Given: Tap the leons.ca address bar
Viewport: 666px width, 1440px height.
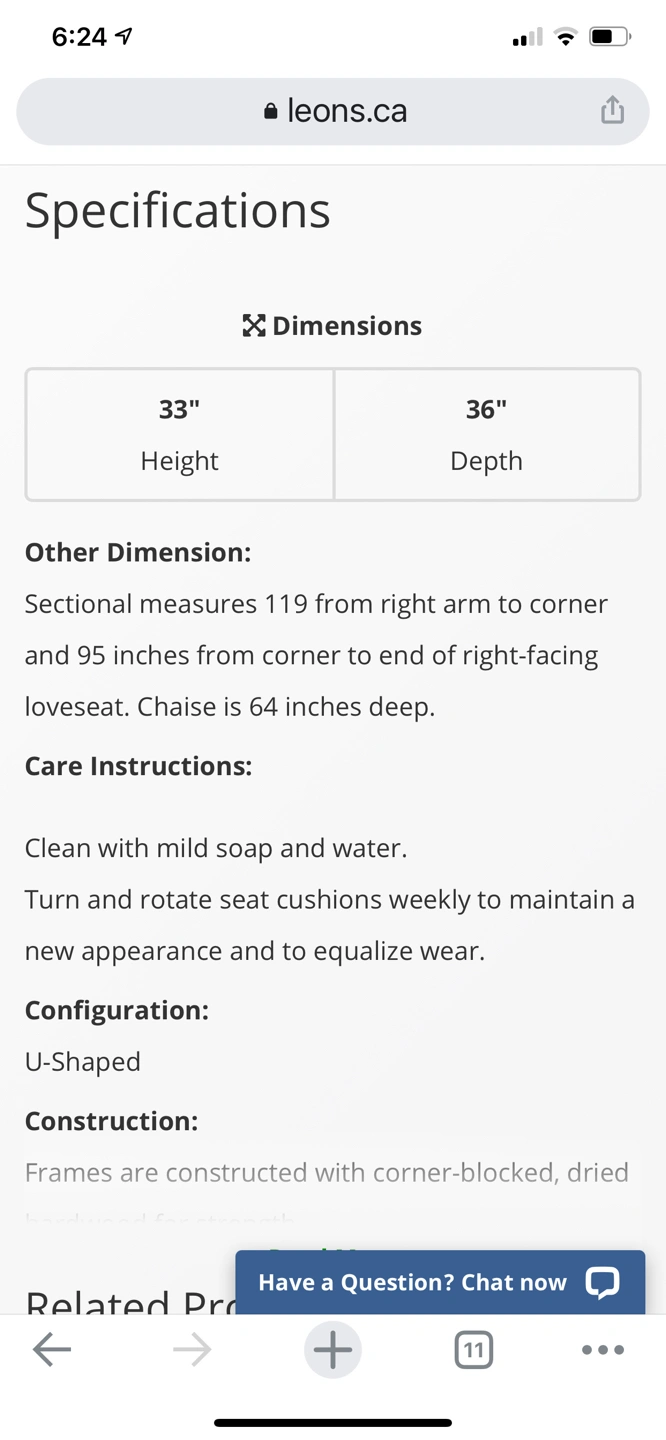Looking at the screenshot, I should pos(333,111).
